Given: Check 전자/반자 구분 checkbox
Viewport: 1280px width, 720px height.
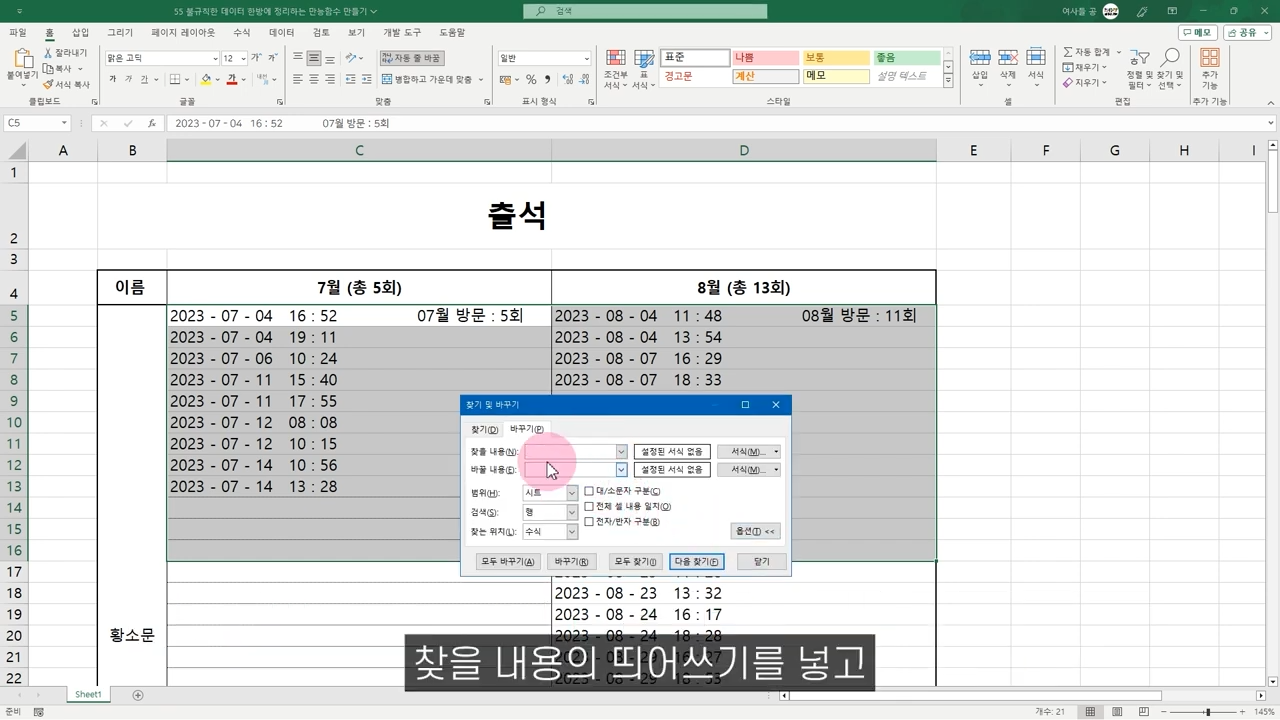Looking at the screenshot, I should click(589, 522).
